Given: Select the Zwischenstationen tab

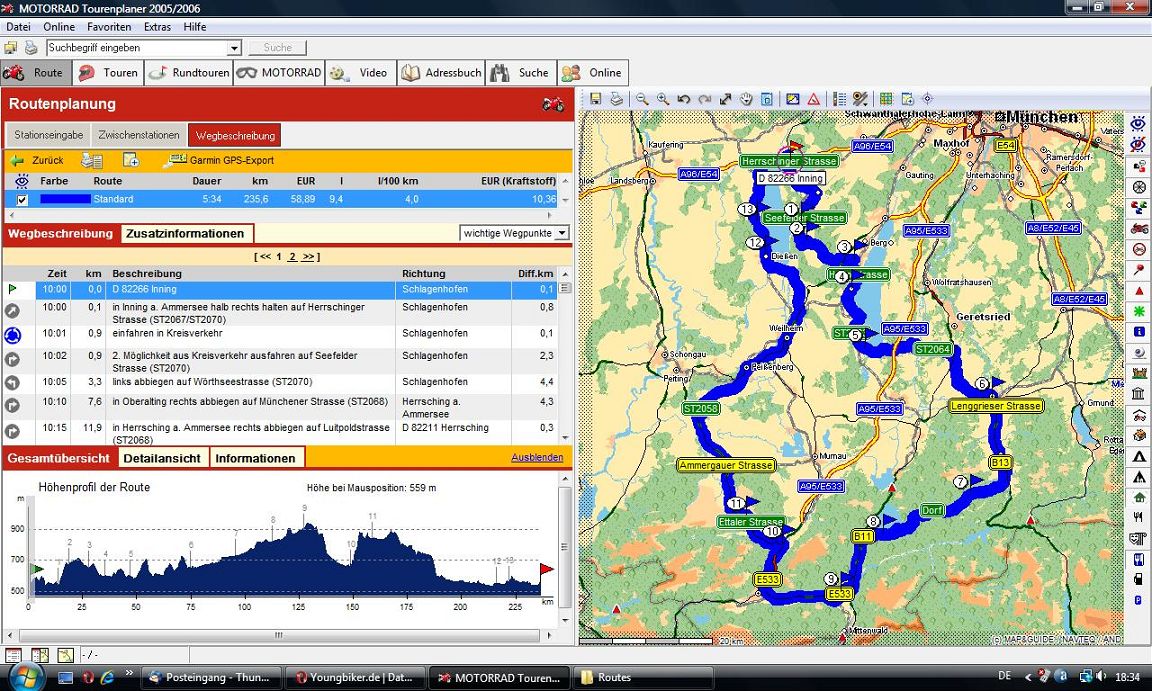Looking at the screenshot, I should tap(139, 135).
